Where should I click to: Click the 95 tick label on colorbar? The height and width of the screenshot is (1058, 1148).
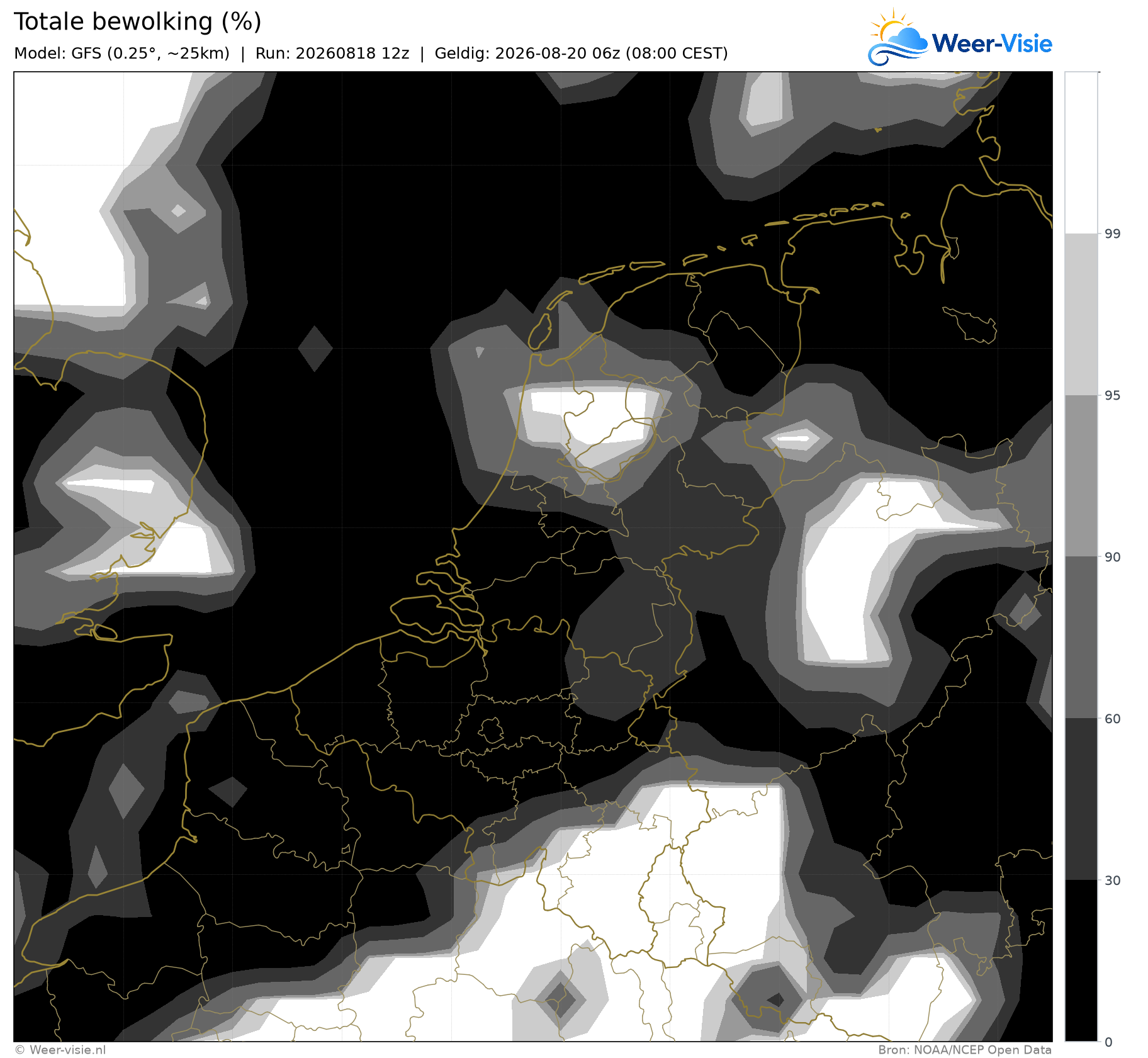point(1112,395)
